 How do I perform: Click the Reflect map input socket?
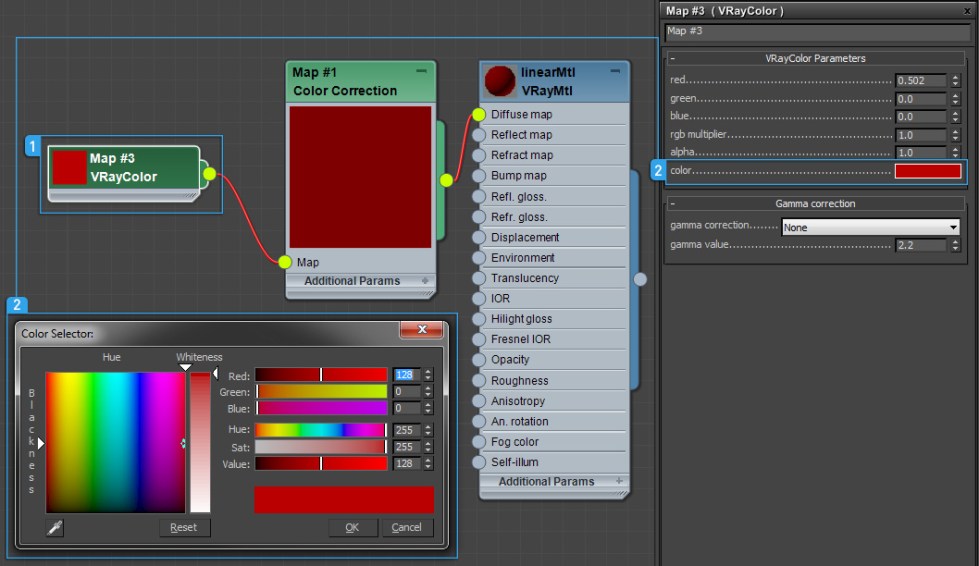[x=479, y=135]
